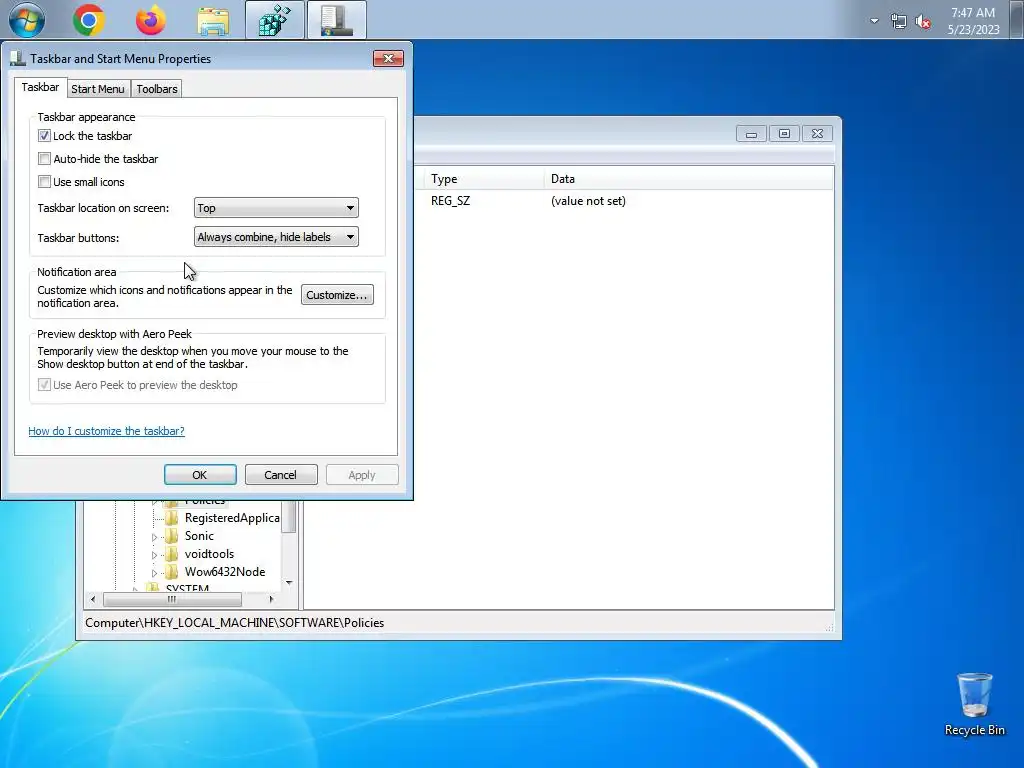Enable Auto-hide the taskbar
Viewport: 1024px width, 768px height.
tap(44, 159)
